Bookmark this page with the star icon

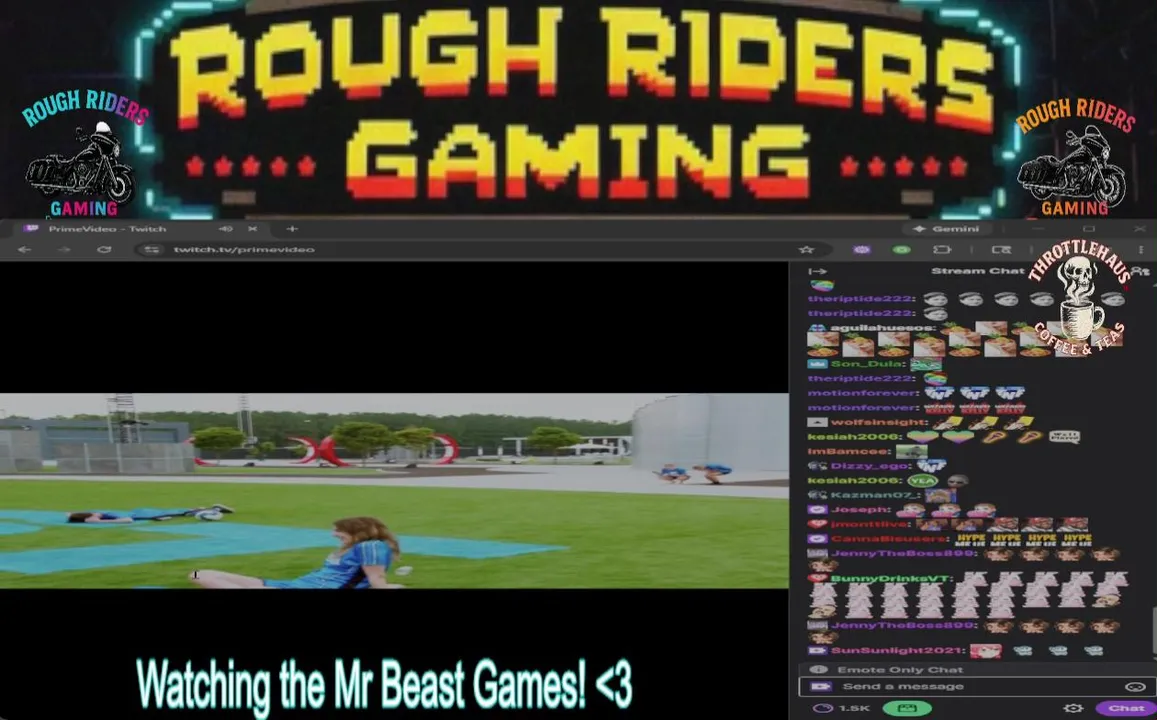[x=807, y=249]
